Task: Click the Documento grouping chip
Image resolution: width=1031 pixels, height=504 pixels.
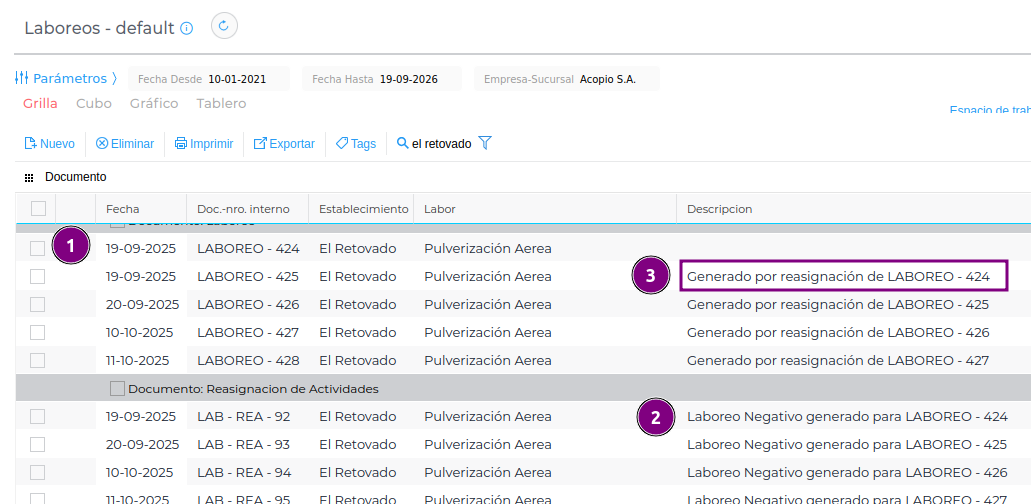Action: (76, 177)
